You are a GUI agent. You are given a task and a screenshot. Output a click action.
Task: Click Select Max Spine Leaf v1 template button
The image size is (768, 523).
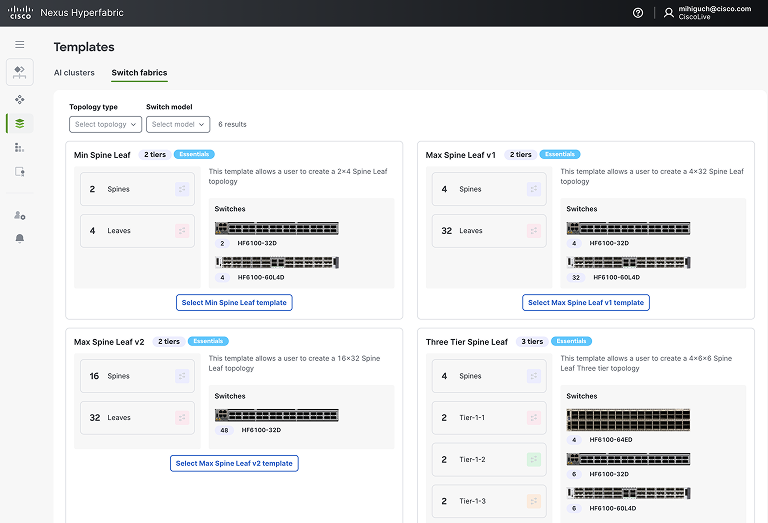click(586, 303)
